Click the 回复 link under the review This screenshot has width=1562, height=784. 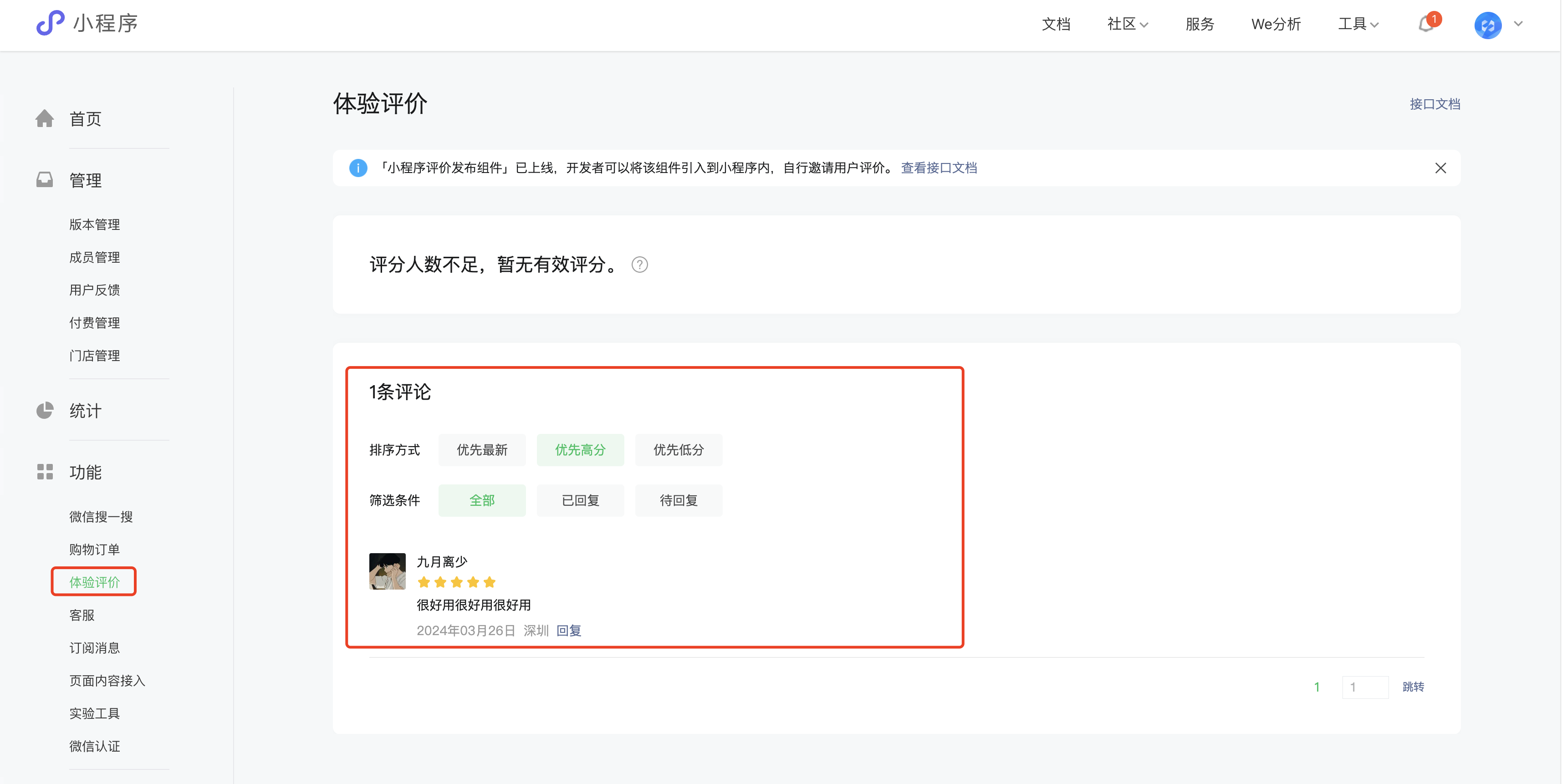click(x=568, y=631)
